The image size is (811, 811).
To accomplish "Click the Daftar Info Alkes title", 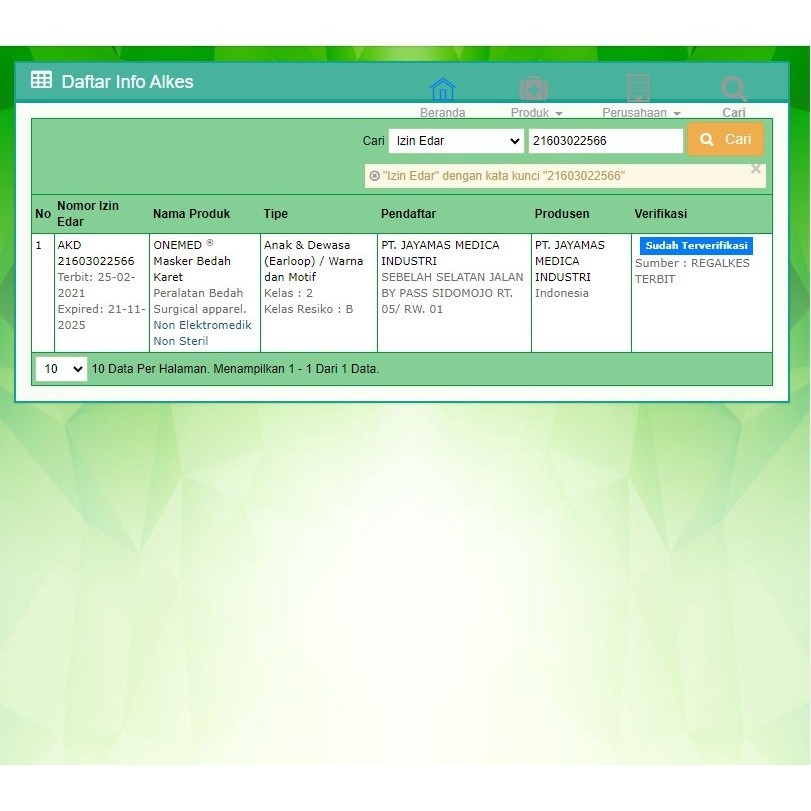I will pyautogui.click(x=127, y=82).
